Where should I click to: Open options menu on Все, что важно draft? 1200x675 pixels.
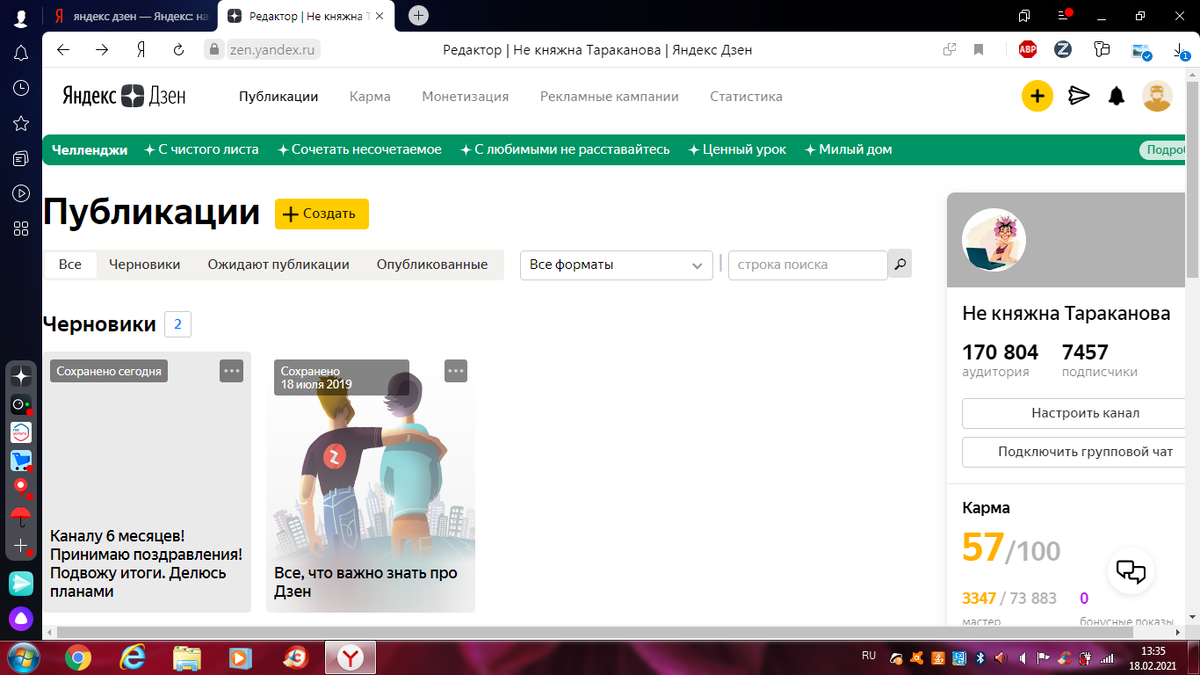click(456, 371)
